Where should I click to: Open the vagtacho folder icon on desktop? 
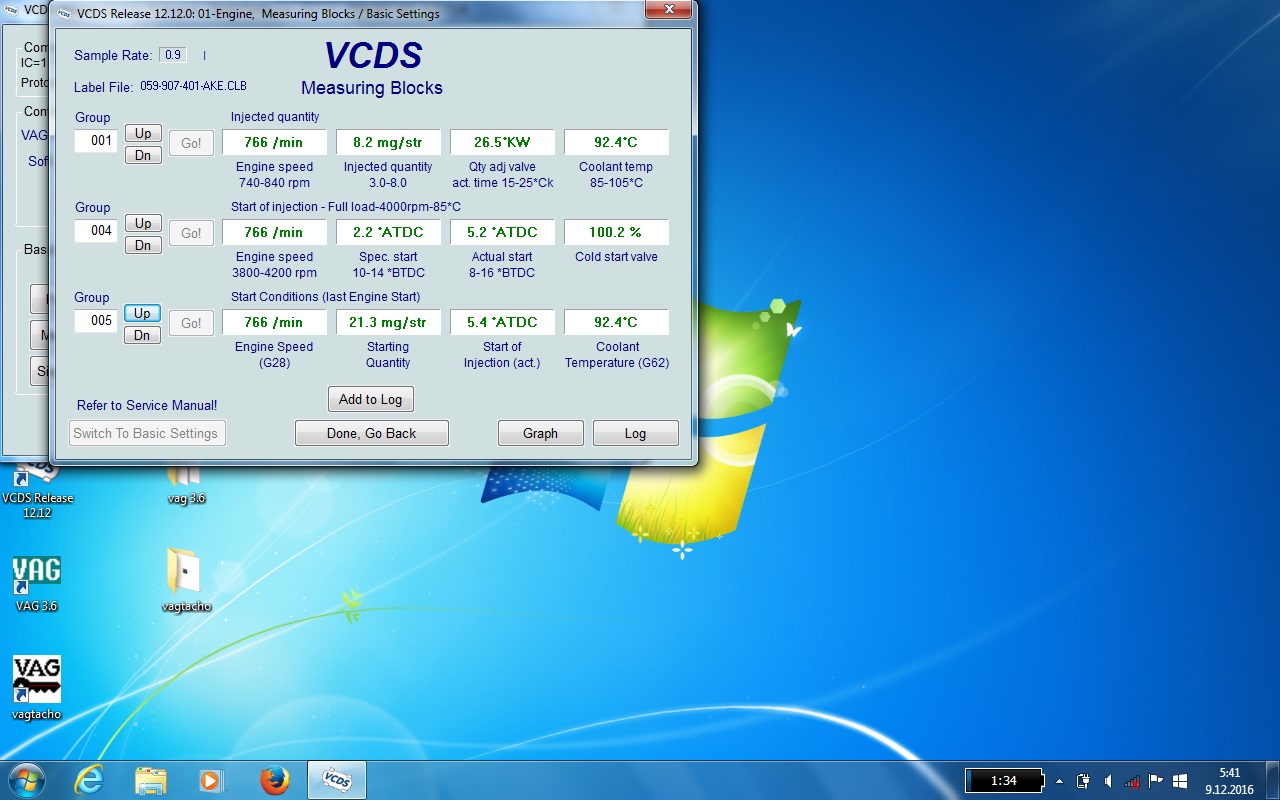186,579
